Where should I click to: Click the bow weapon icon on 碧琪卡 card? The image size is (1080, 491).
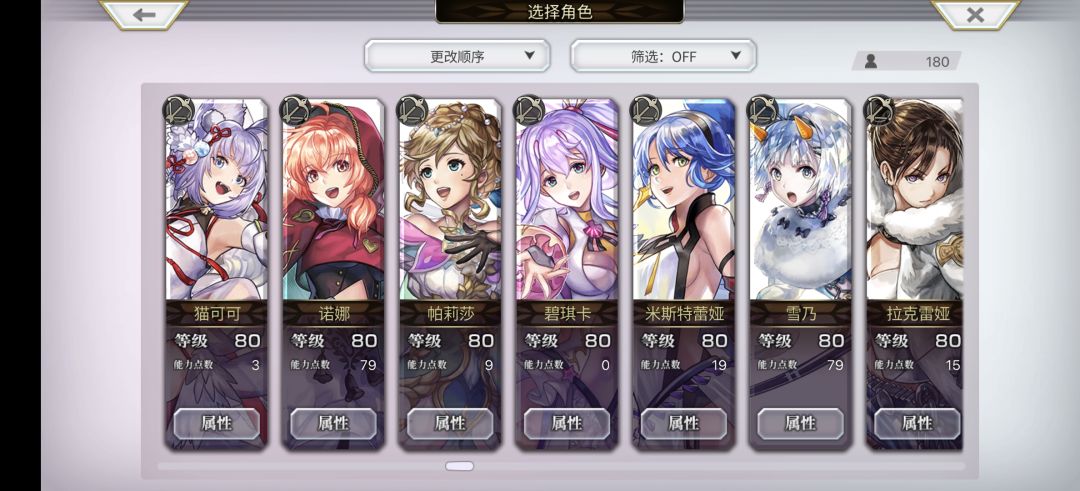(529, 110)
